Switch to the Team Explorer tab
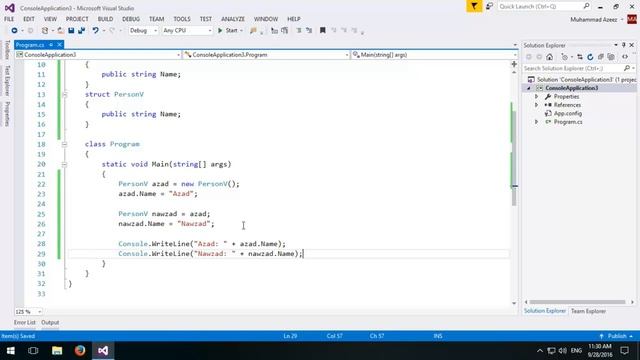This screenshot has width=640, height=360. 588,311
